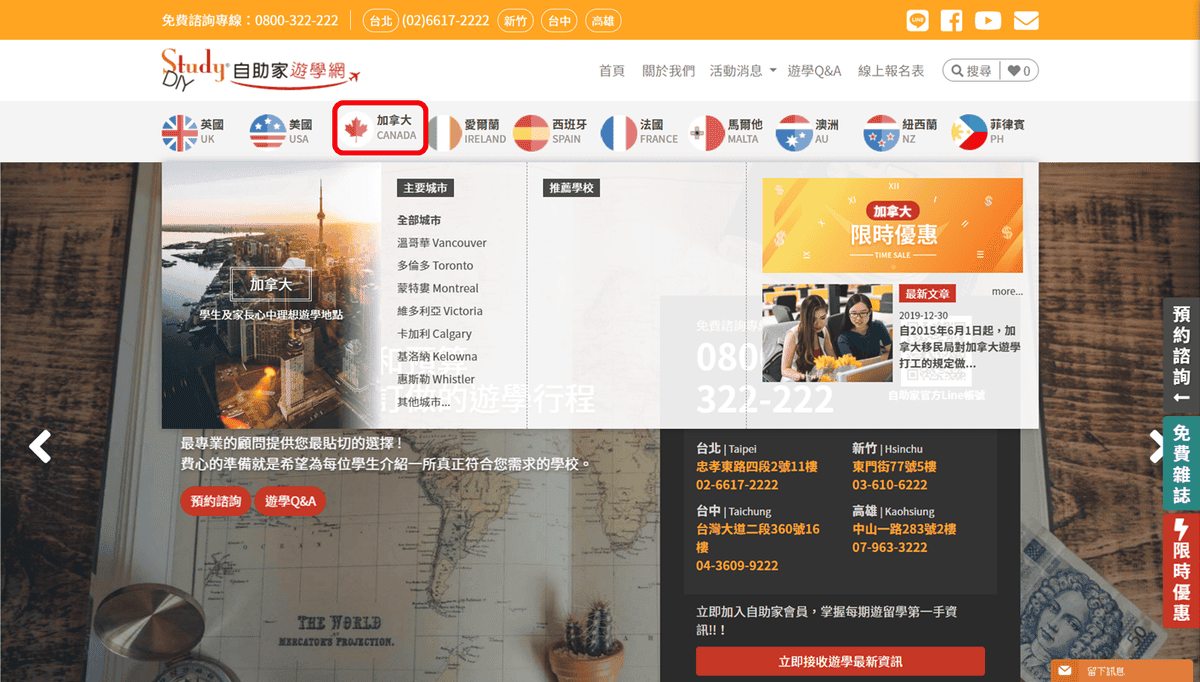The width and height of the screenshot is (1200, 682).
Task: Click the 推薦學校 section heading
Action: 571,188
